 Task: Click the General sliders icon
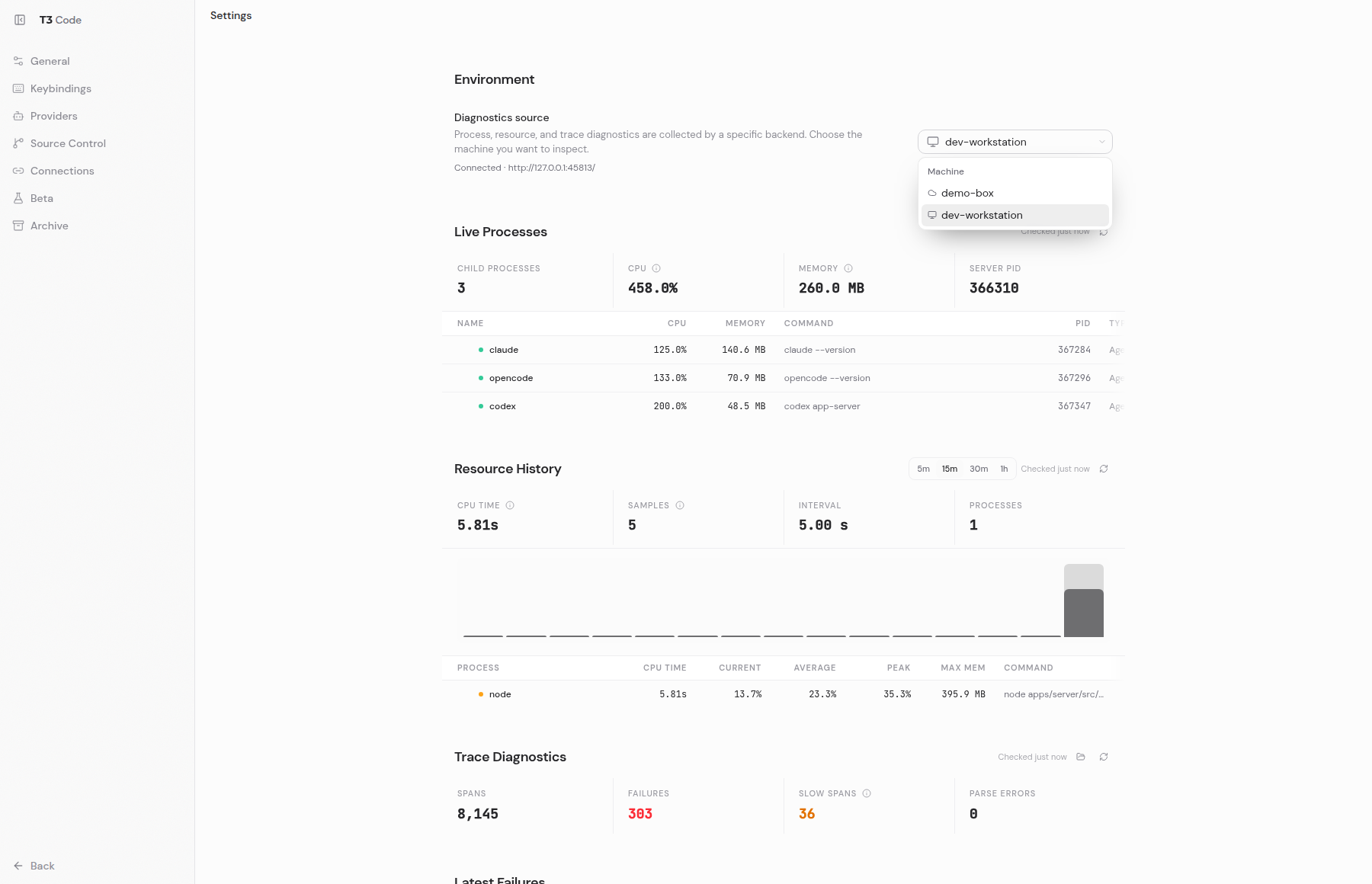pyautogui.click(x=18, y=61)
